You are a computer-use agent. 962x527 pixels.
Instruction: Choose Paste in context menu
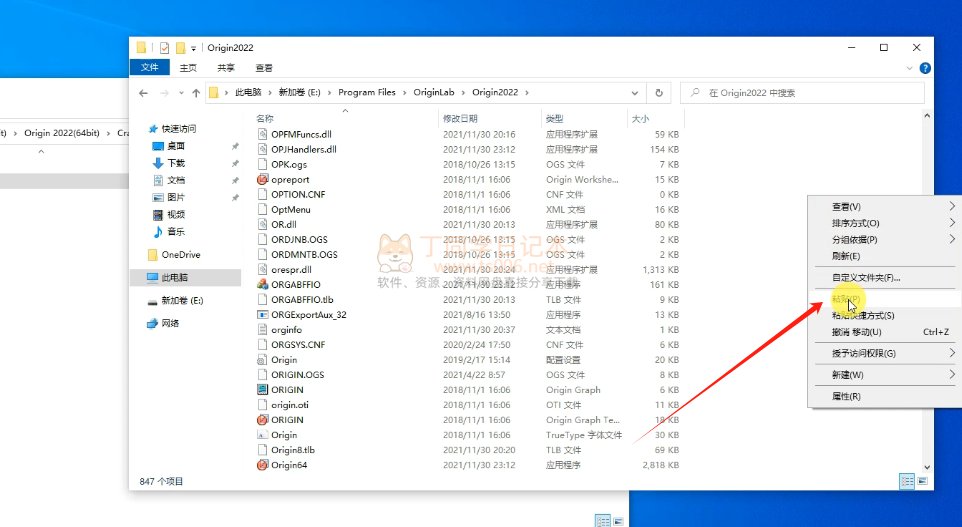885,299
